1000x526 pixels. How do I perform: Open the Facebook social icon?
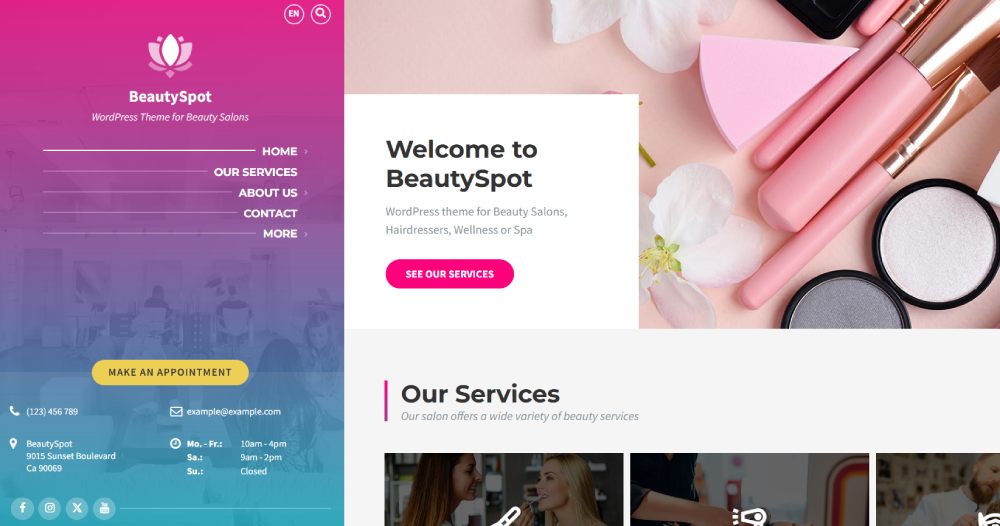click(22, 508)
